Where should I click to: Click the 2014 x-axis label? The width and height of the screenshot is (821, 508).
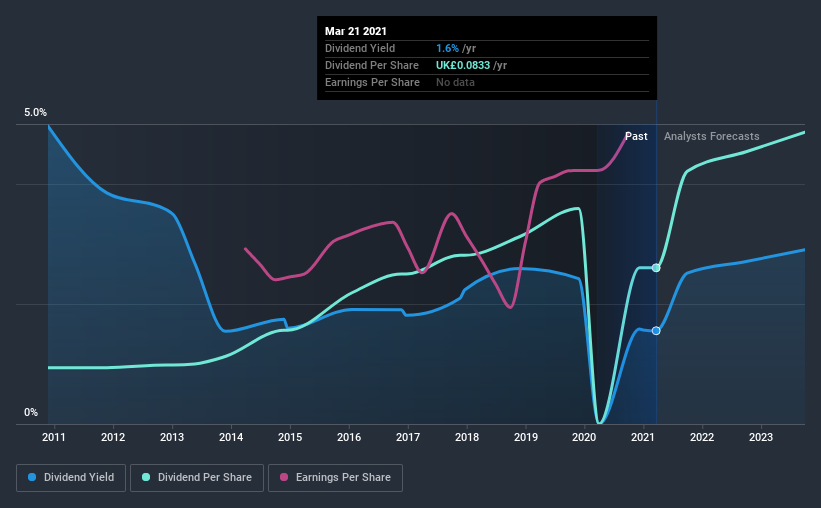231,437
